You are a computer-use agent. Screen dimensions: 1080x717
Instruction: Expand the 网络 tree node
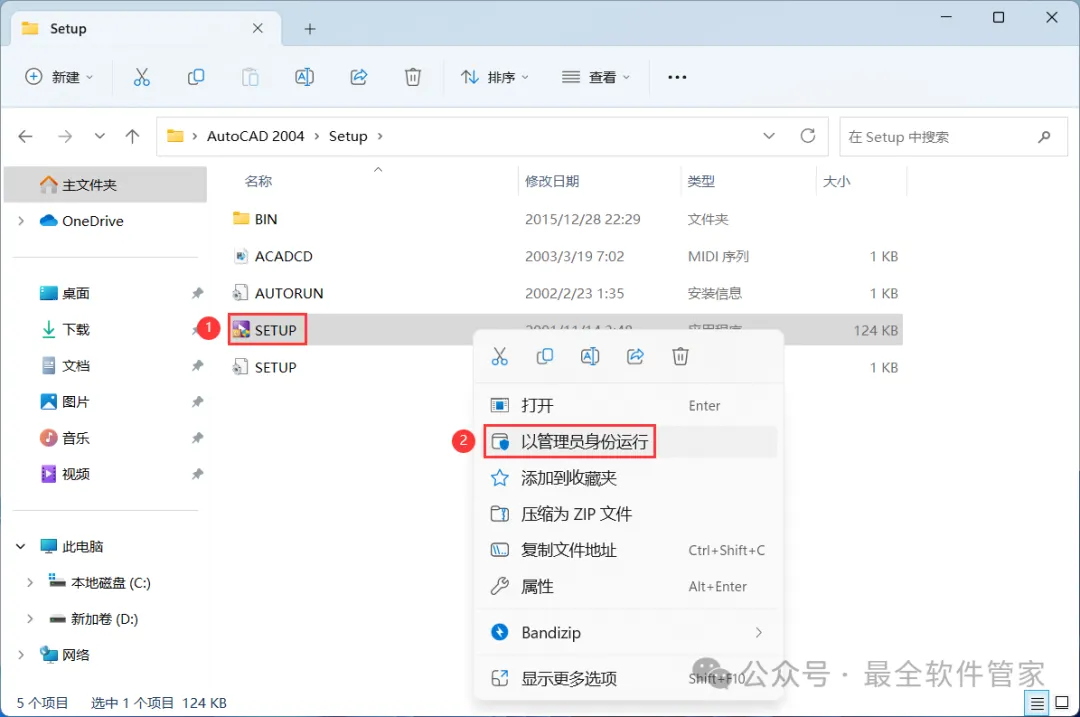[21, 655]
